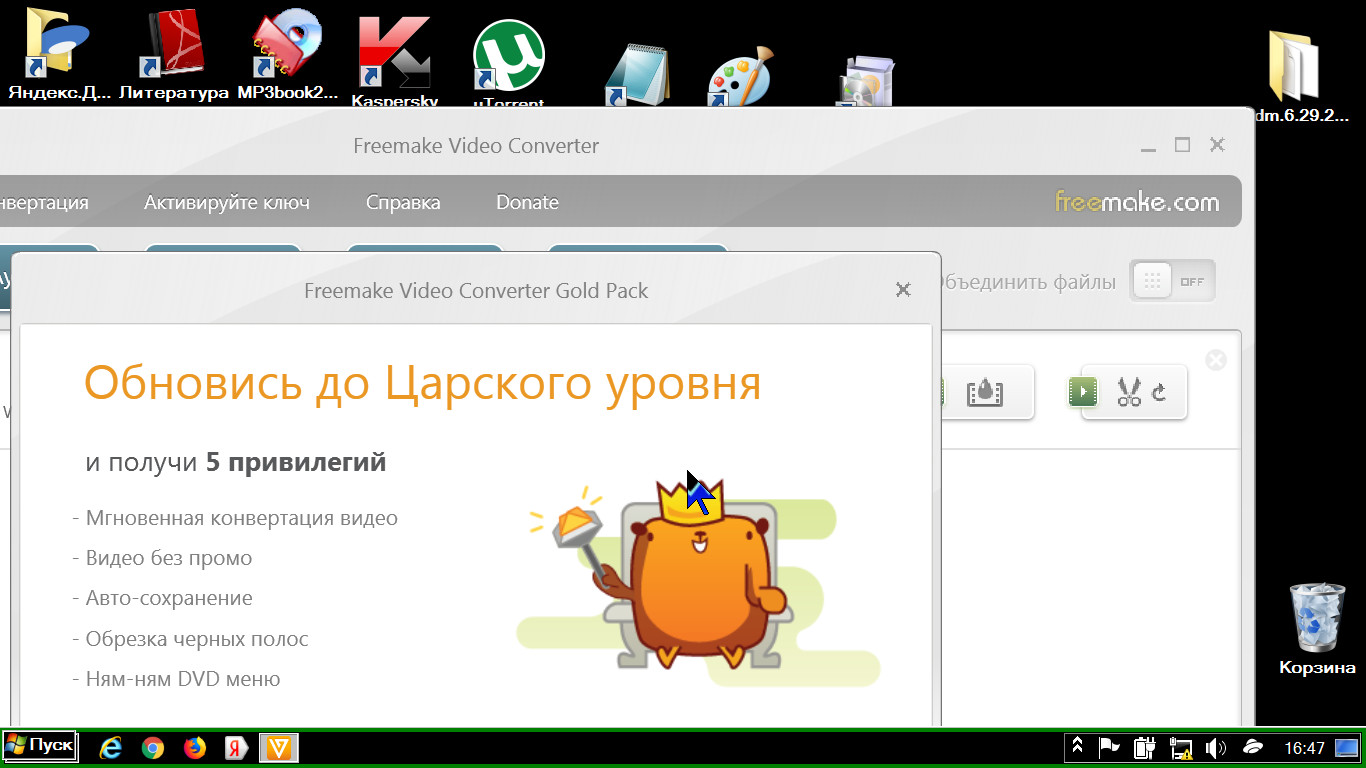
Task: Click the text Ням-ням DVD меню
Action: click(x=183, y=679)
